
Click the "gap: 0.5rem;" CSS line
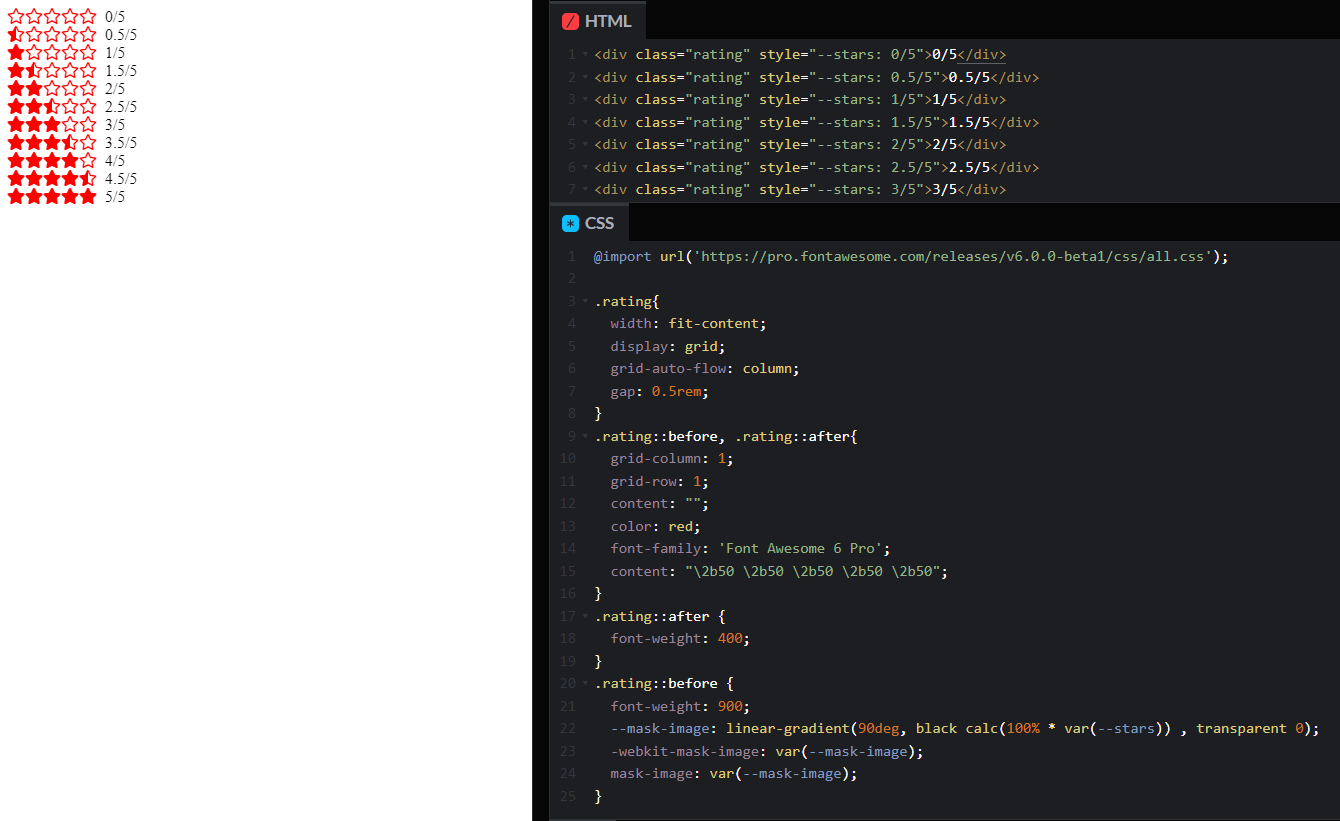[659, 391]
